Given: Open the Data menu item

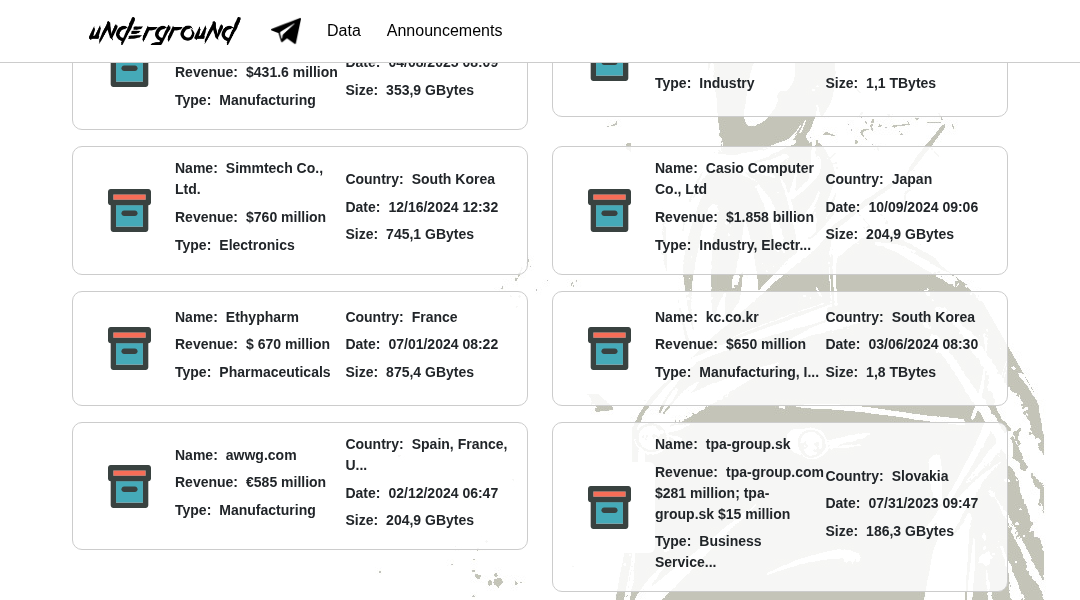Looking at the screenshot, I should pos(344,30).
